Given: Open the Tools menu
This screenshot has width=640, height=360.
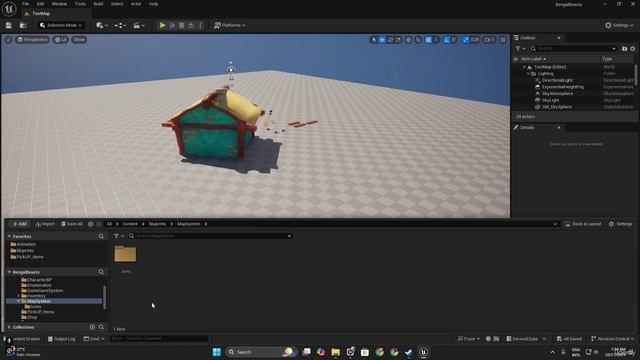Looking at the screenshot, I should (80, 4).
